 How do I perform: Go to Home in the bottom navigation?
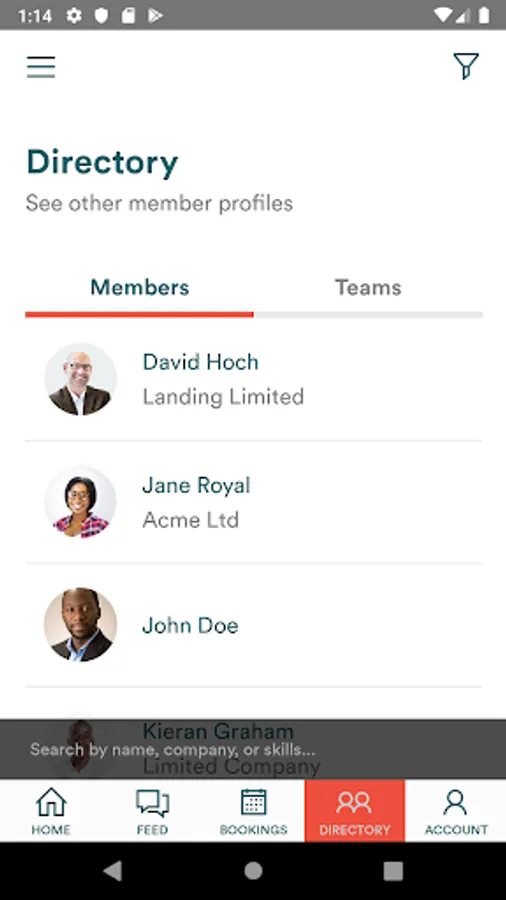tap(50, 810)
